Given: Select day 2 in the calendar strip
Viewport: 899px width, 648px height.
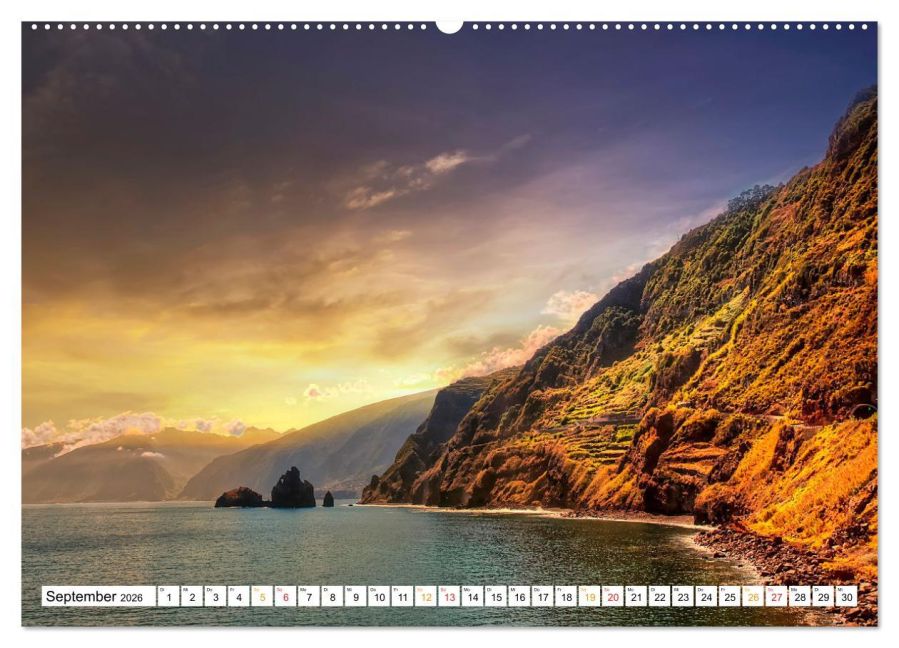Looking at the screenshot, I should (x=192, y=596).
